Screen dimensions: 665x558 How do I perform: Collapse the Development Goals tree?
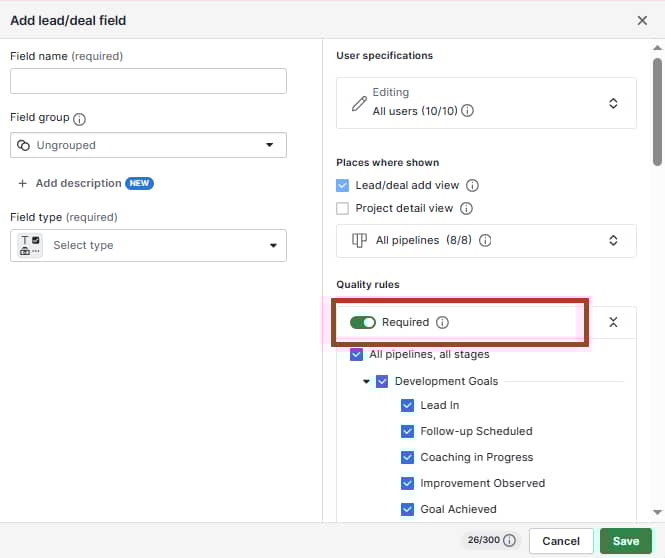pos(366,381)
